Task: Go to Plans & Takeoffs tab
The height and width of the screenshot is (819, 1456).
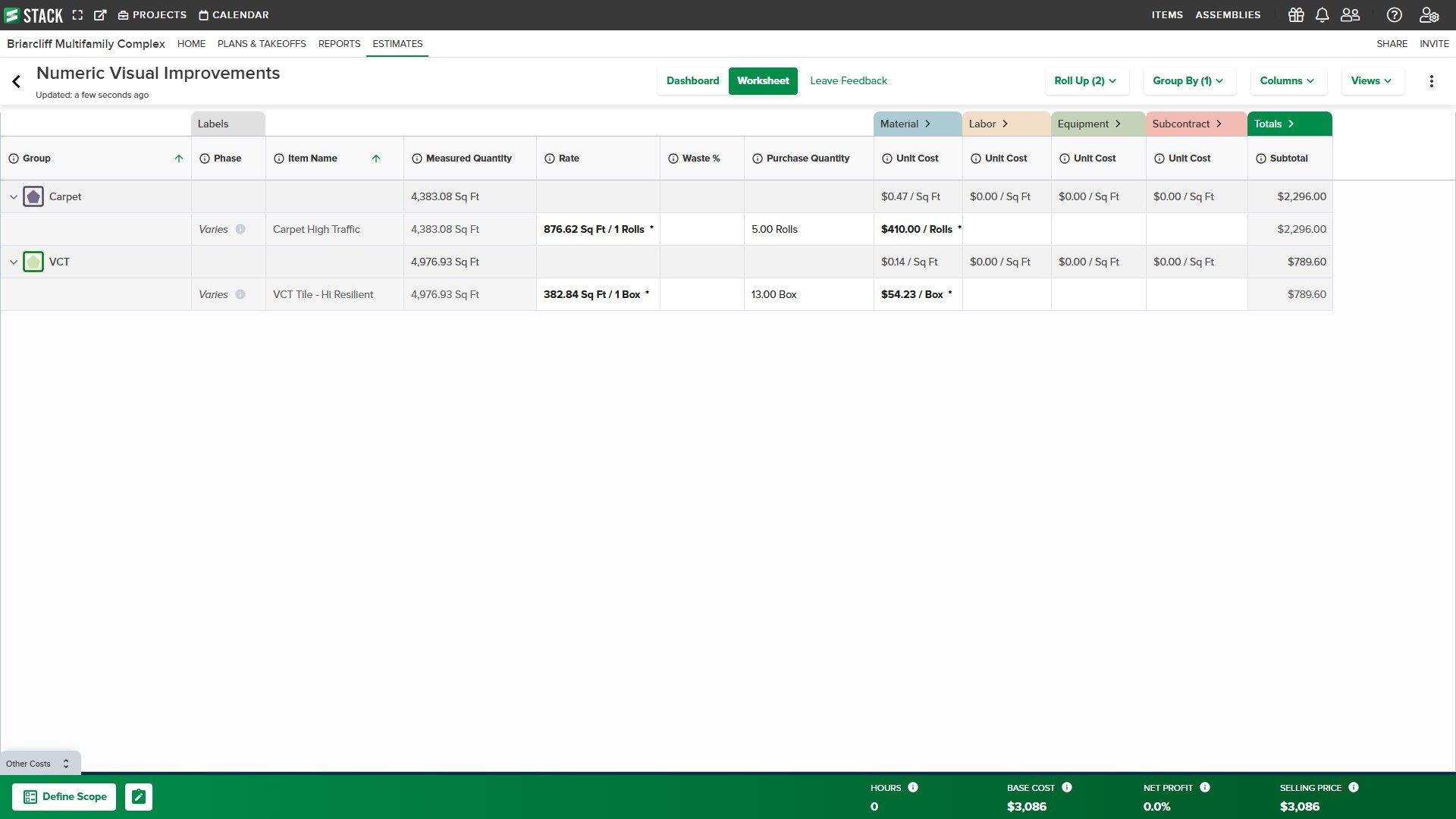Action: [262, 44]
